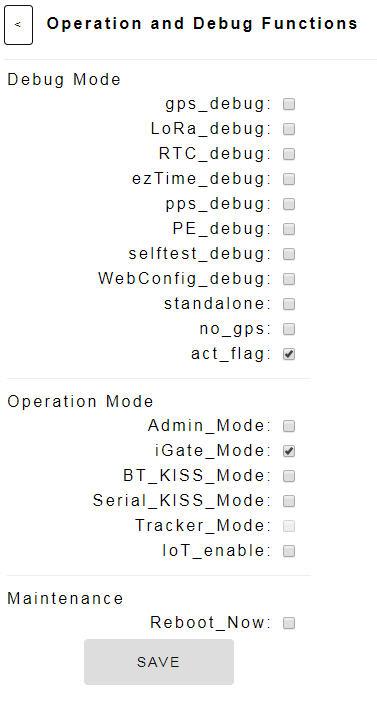Click the SAVE button
The image size is (377, 701).
[x=159, y=662]
